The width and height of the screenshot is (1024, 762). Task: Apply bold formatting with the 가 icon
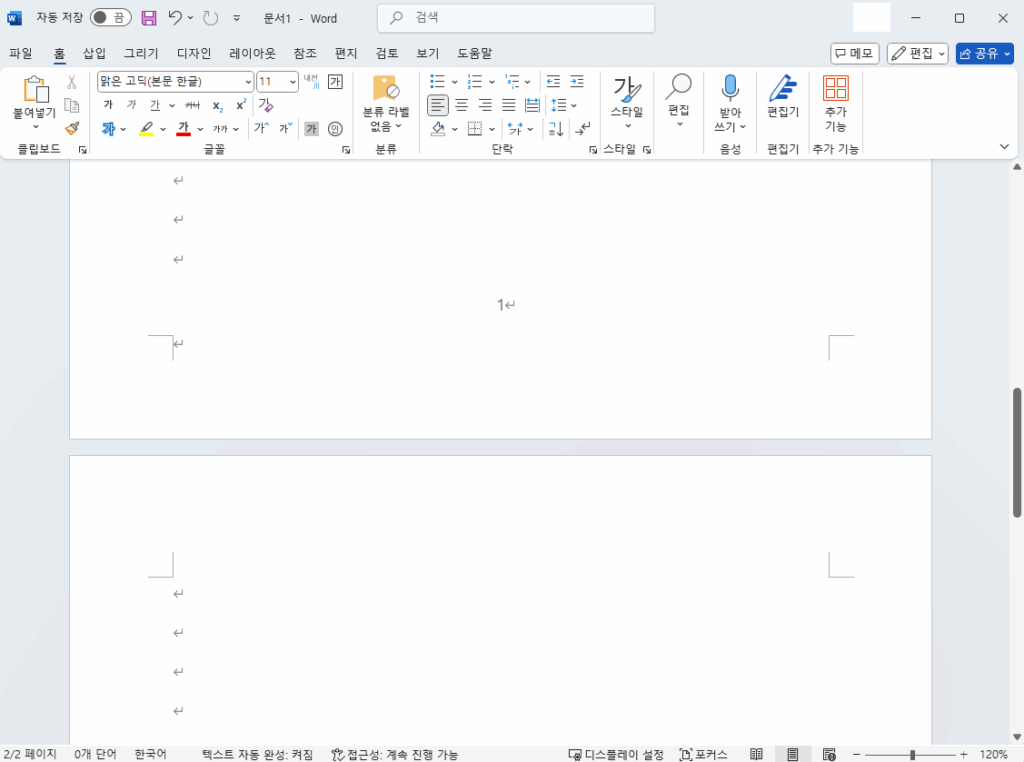[x=107, y=104]
